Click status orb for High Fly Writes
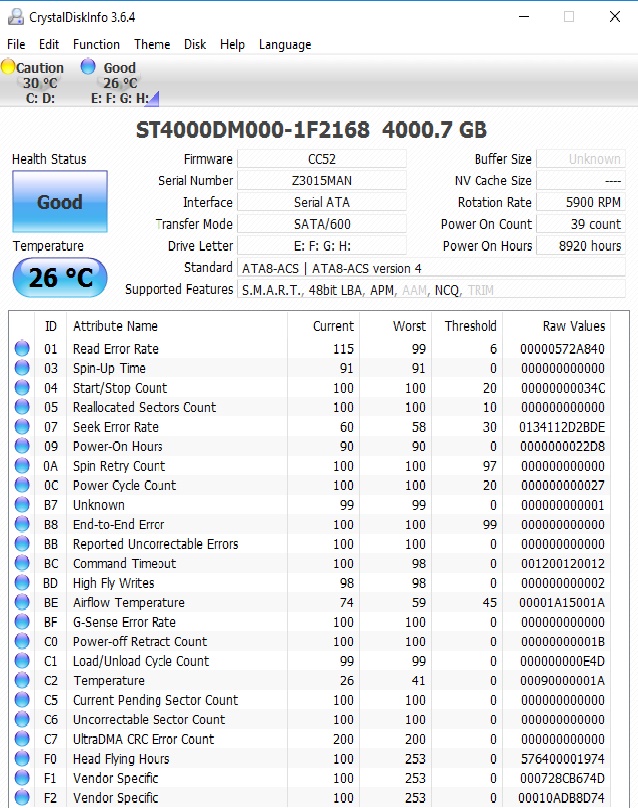 pos(22,583)
